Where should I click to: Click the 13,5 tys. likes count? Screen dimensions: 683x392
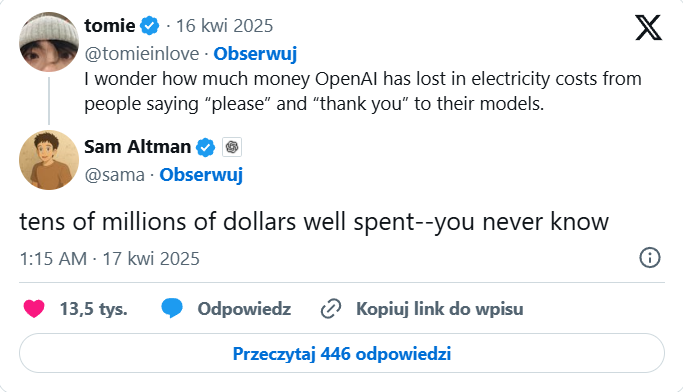[94, 309]
